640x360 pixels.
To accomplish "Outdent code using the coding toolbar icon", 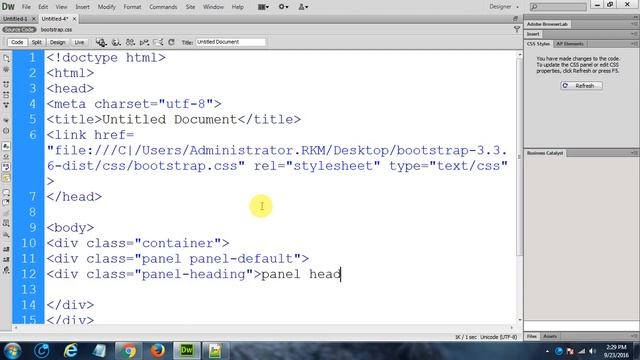I will click(6, 259).
